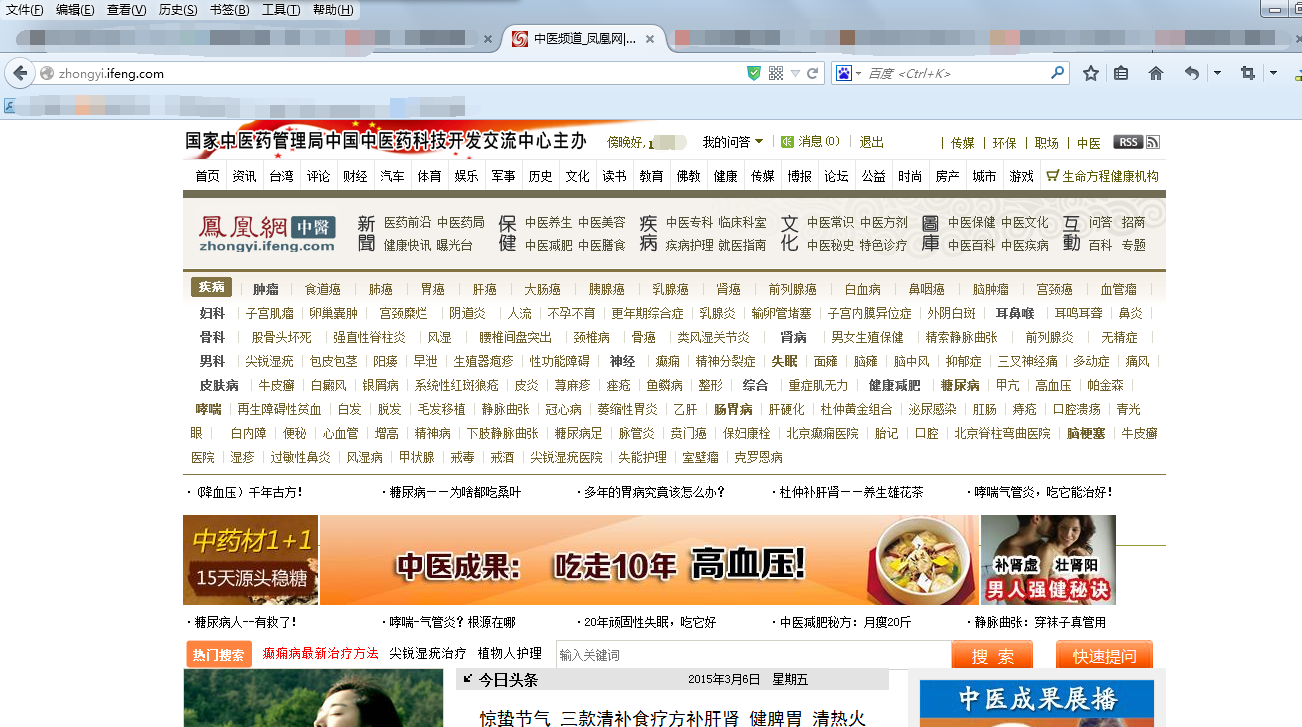Click the 糖尿病 bold category link
This screenshot has height=727, width=1302.
pos(960,385)
